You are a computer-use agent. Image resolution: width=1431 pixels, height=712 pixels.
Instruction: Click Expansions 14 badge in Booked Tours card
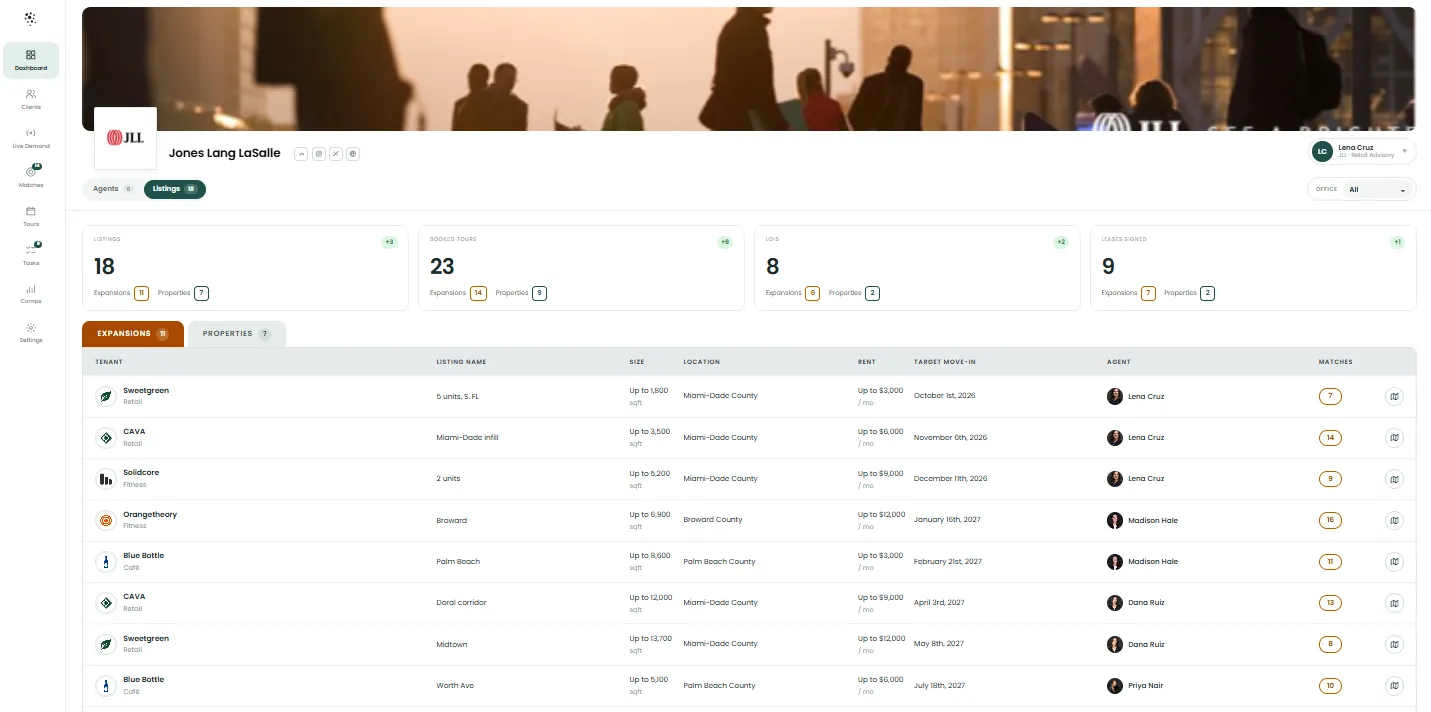click(x=478, y=293)
